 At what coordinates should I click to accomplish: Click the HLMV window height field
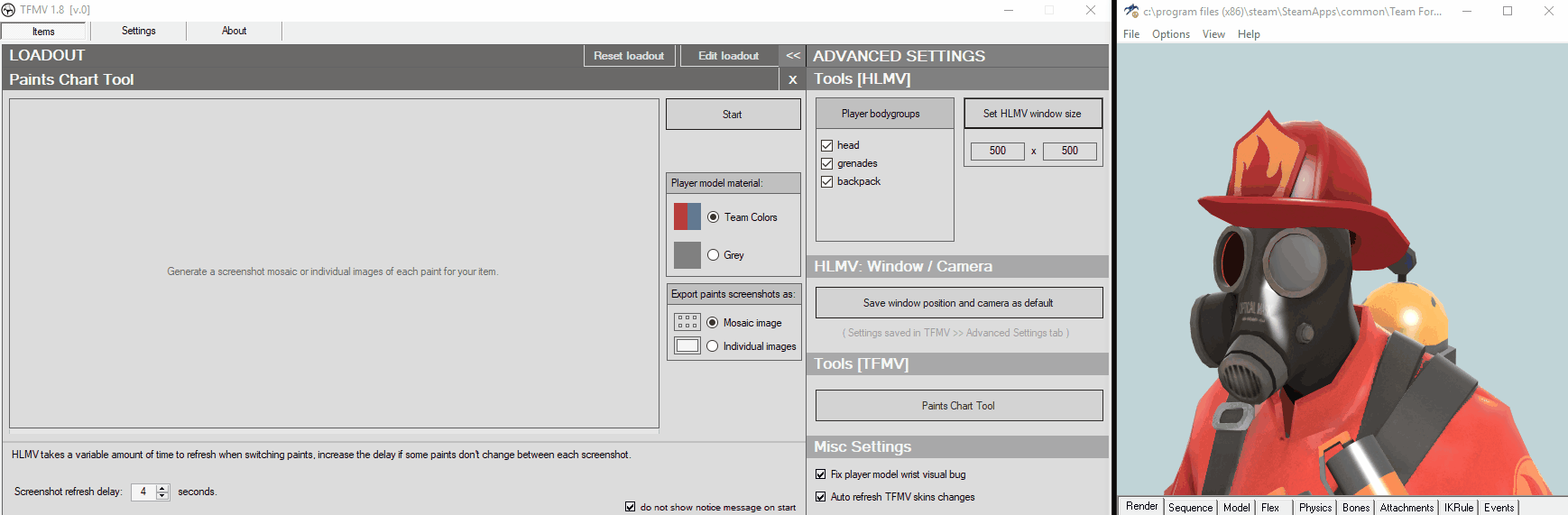point(1070,151)
